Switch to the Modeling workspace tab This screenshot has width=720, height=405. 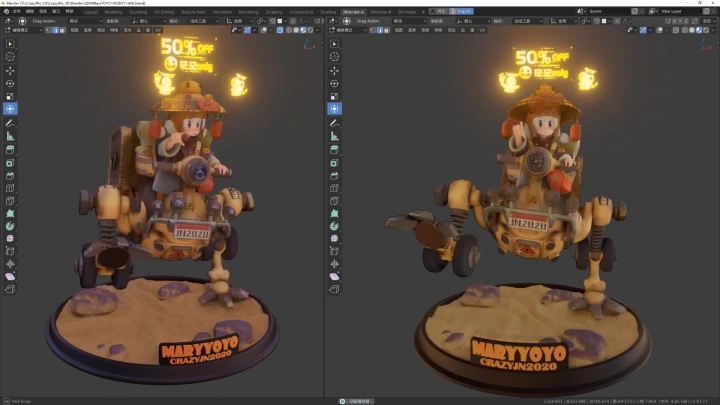pos(113,12)
